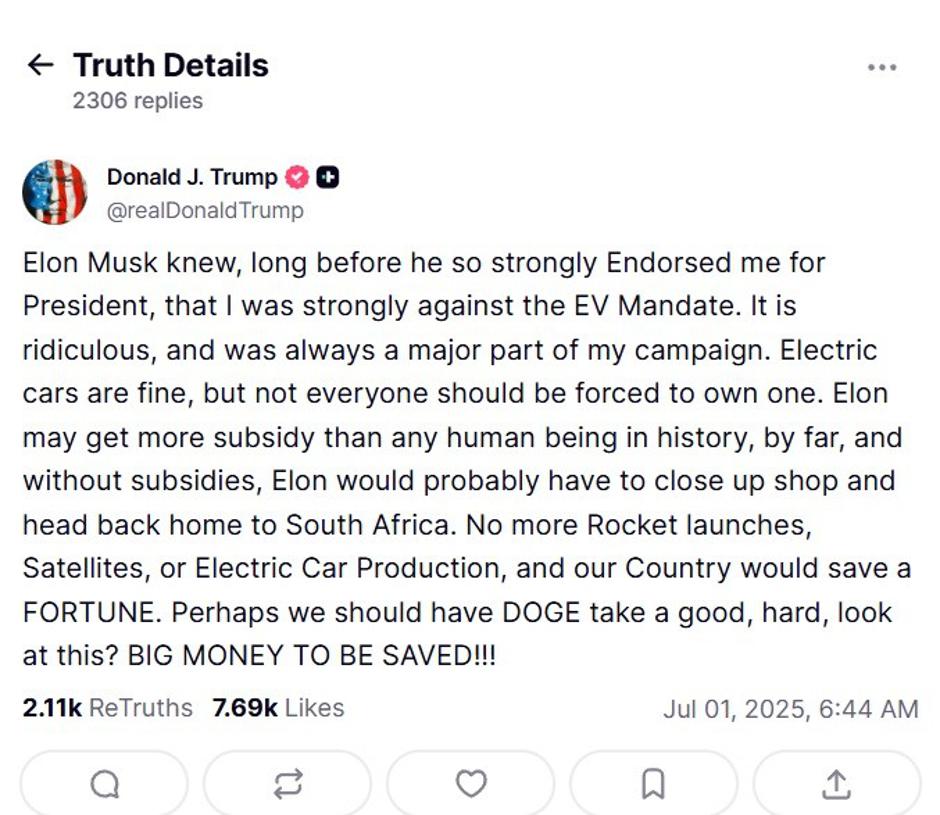The height and width of the screenshot is (815, 940).
Task: Click the 2306 replies count
Action: pos(138,101)
